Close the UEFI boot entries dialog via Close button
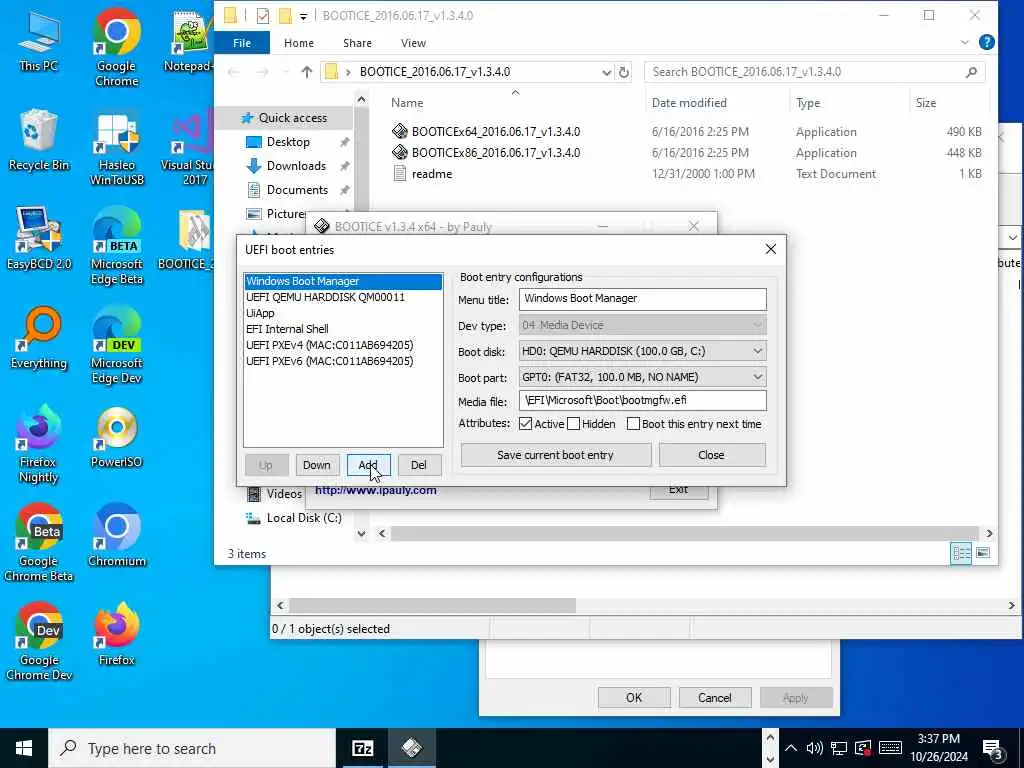1024x768 pixels. (712, 455)
